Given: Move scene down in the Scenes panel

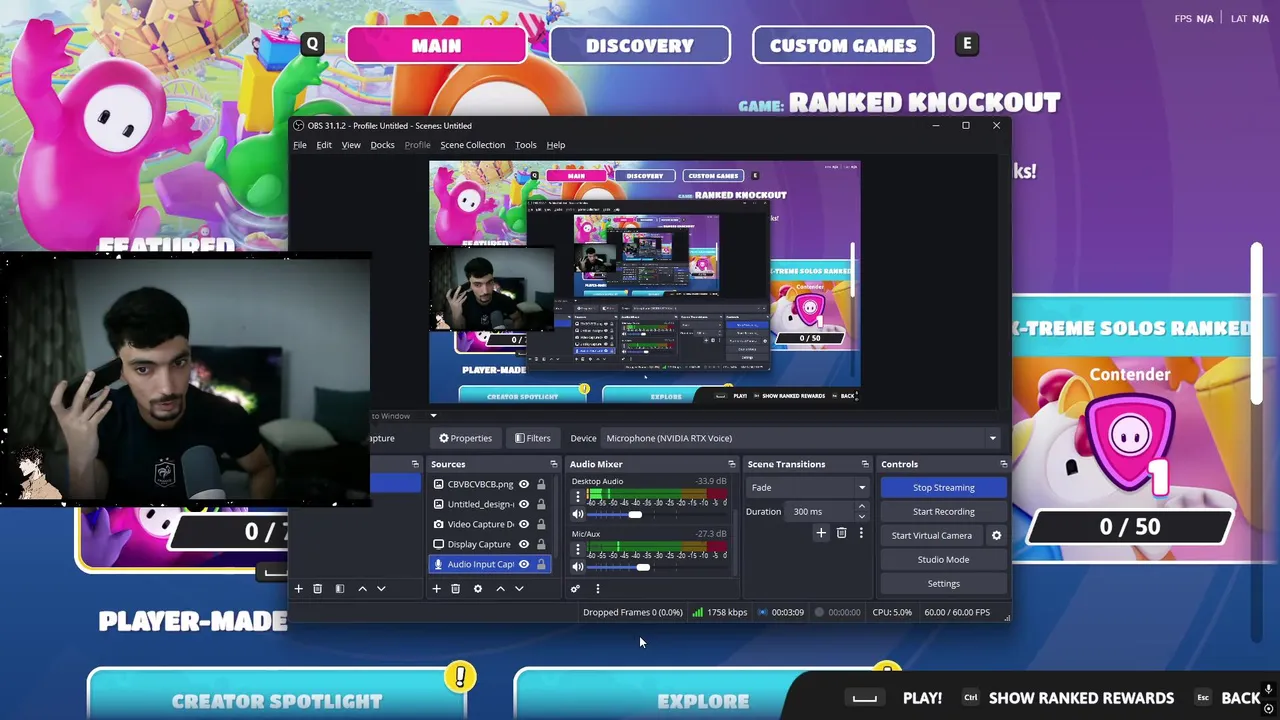Looking at the screenshot, I should click(381, 589).
